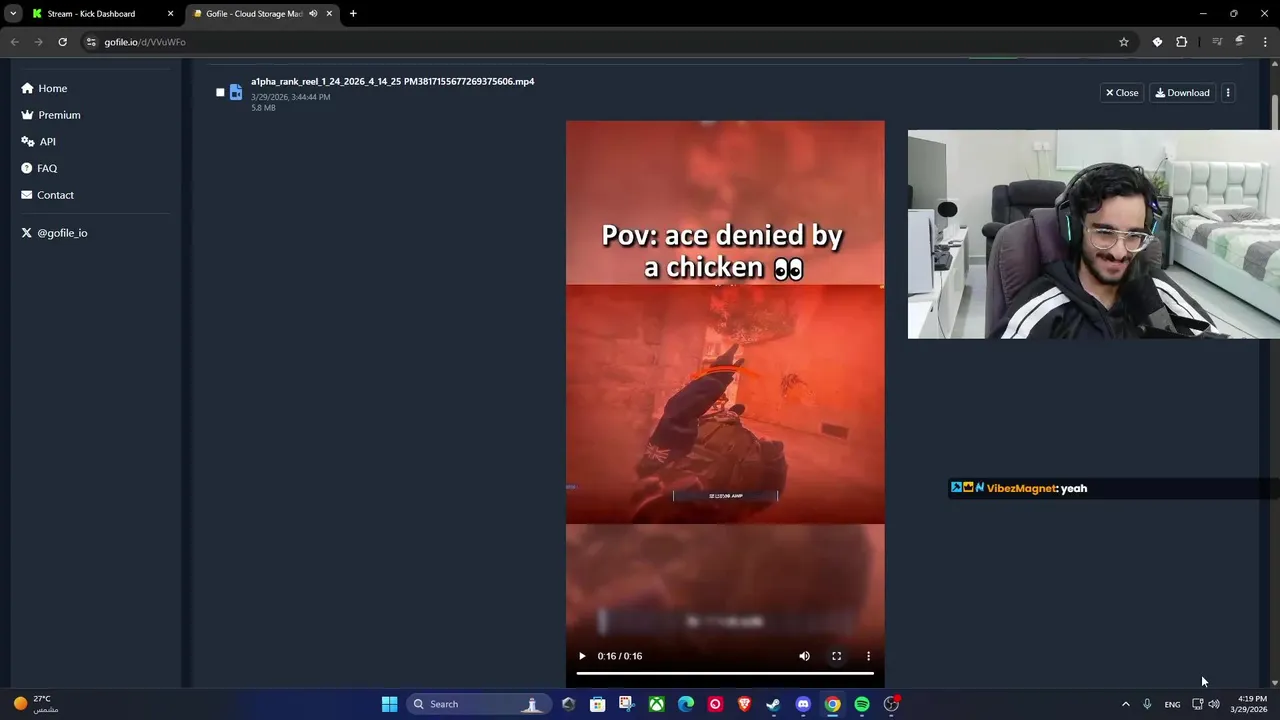Bookmark this page with the star icon
The image size is (1280, 720).
coord(1124,42)
